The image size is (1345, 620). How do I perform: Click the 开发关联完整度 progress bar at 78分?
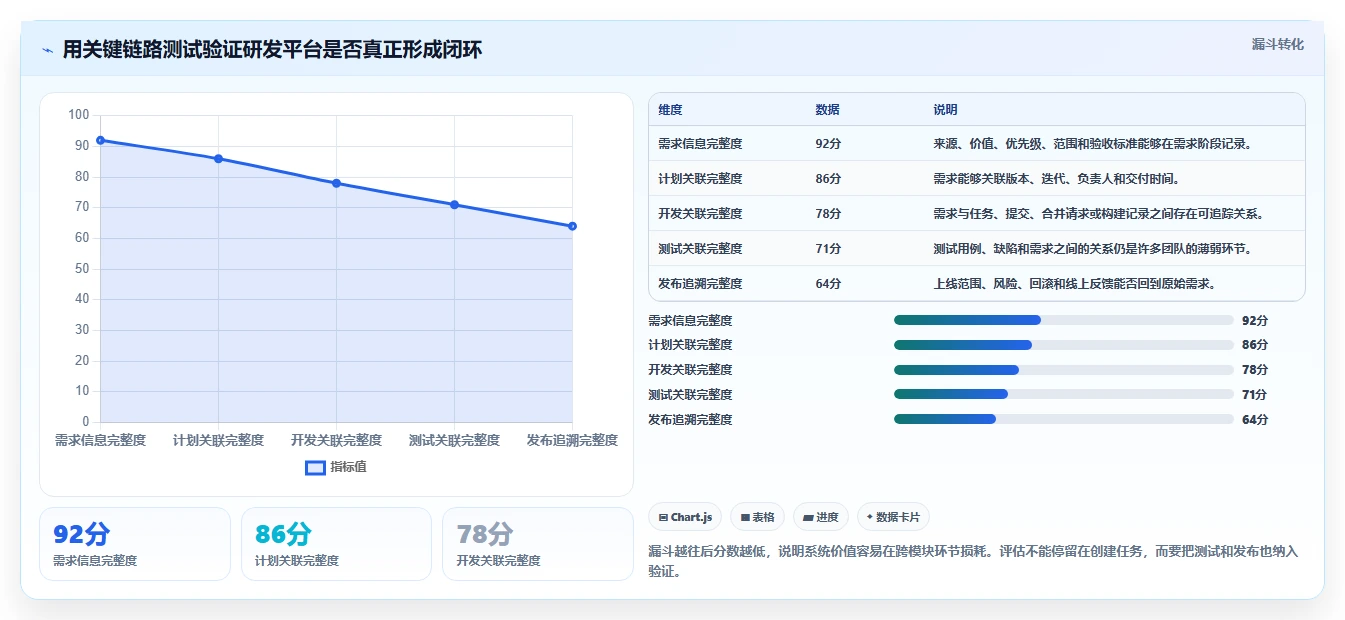point(1063,370)
